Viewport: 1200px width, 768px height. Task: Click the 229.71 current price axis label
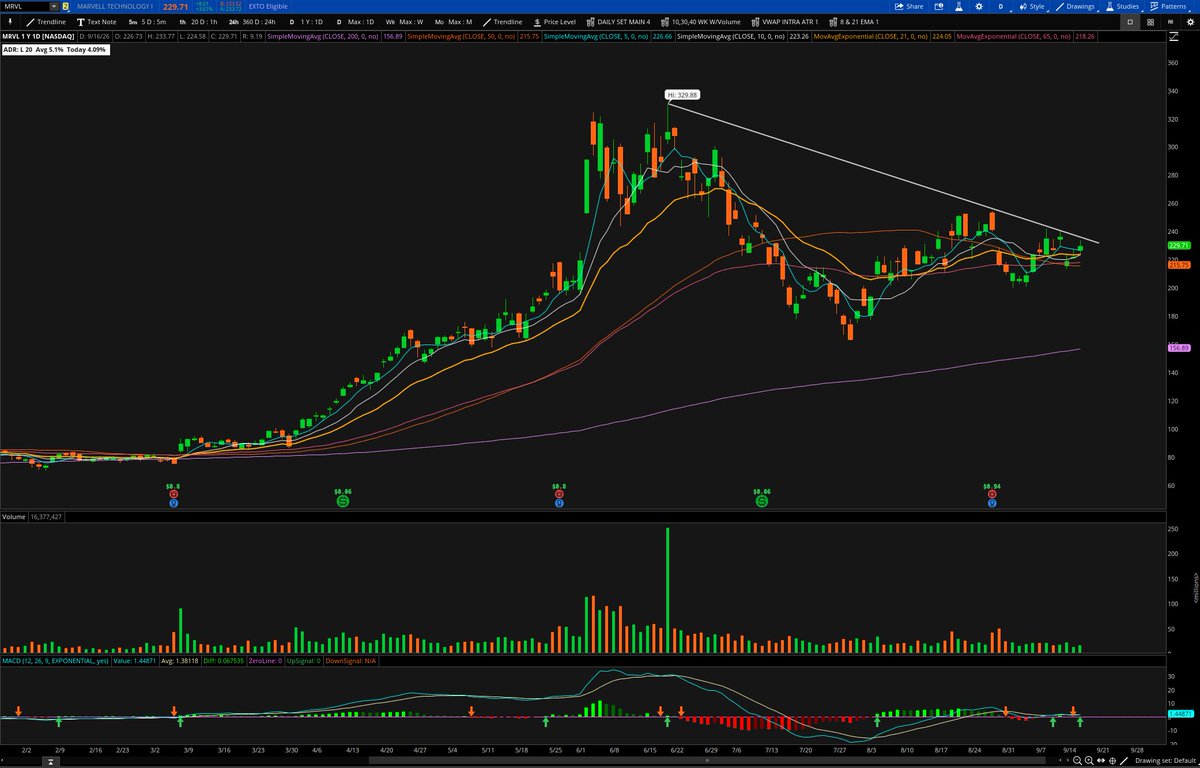click(x=1179, y=245)
